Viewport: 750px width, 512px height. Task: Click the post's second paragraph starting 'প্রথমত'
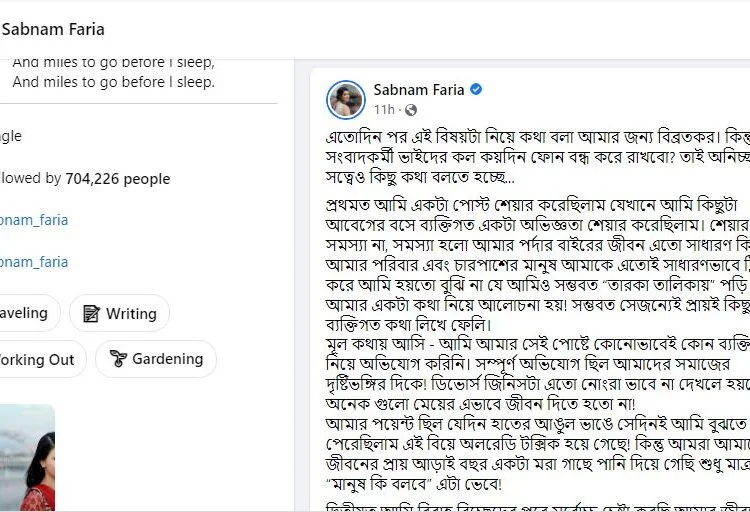tap(538, 265)
